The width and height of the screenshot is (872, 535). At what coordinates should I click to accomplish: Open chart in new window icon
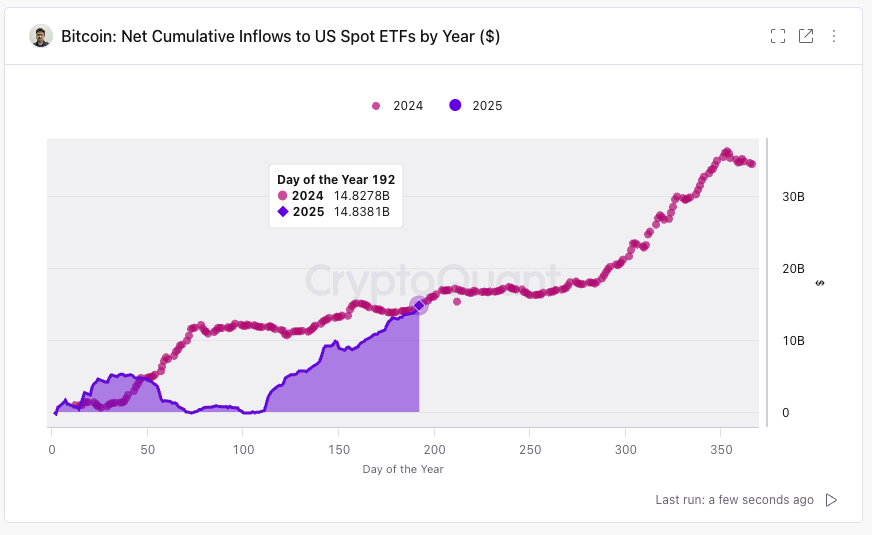806,36
